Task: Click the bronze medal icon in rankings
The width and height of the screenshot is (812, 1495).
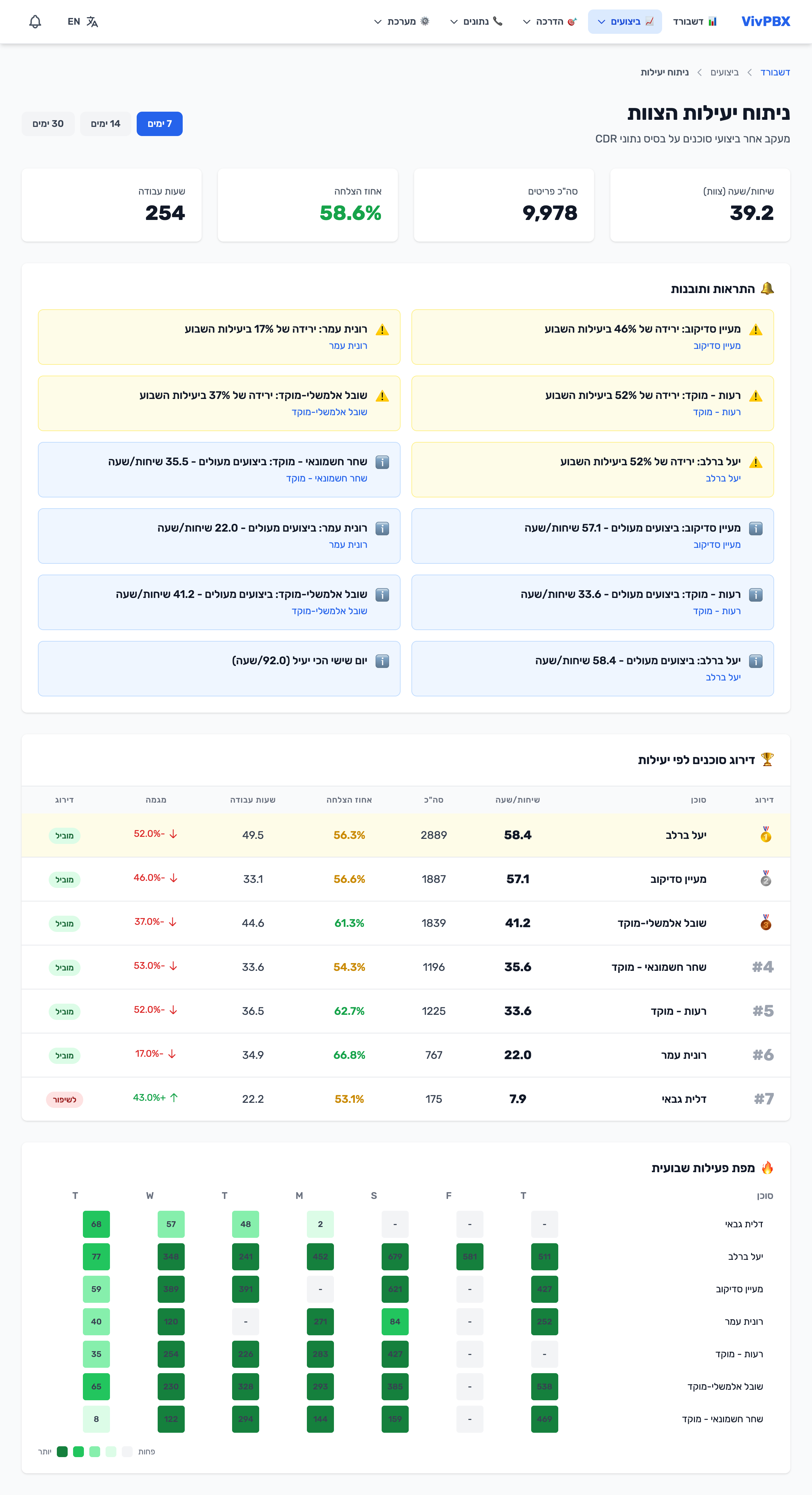Action: tap(766, 922)
